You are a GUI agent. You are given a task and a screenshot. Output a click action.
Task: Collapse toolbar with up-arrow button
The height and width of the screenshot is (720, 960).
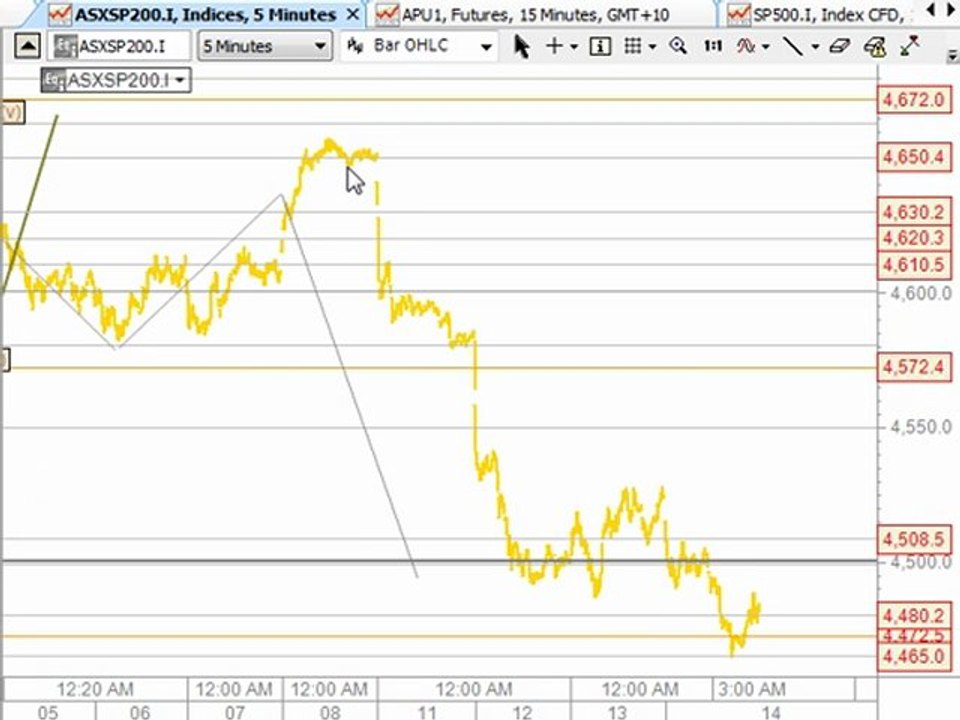(27, 47)
